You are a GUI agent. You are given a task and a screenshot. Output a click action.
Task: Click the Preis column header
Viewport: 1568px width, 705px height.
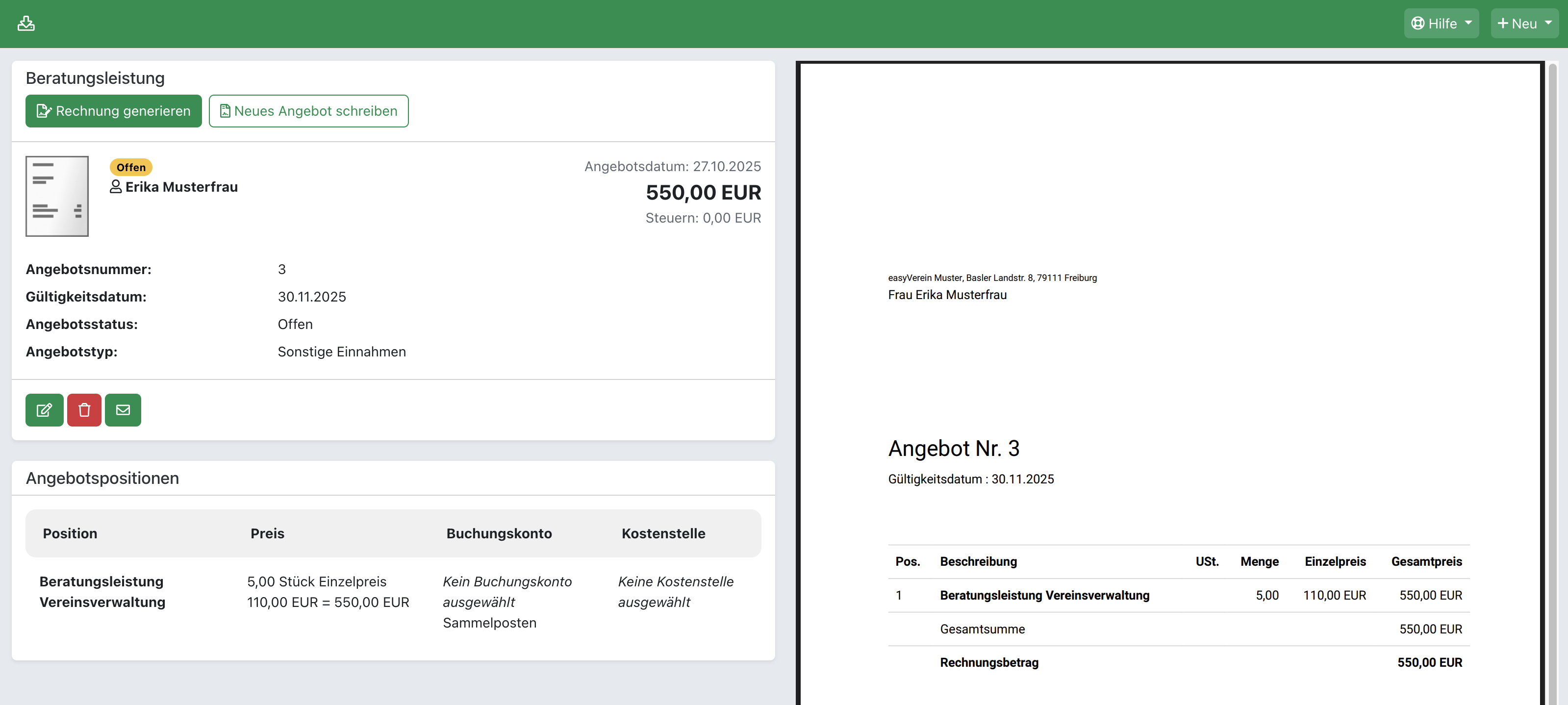pyautogui.click(x=267, y=533)
